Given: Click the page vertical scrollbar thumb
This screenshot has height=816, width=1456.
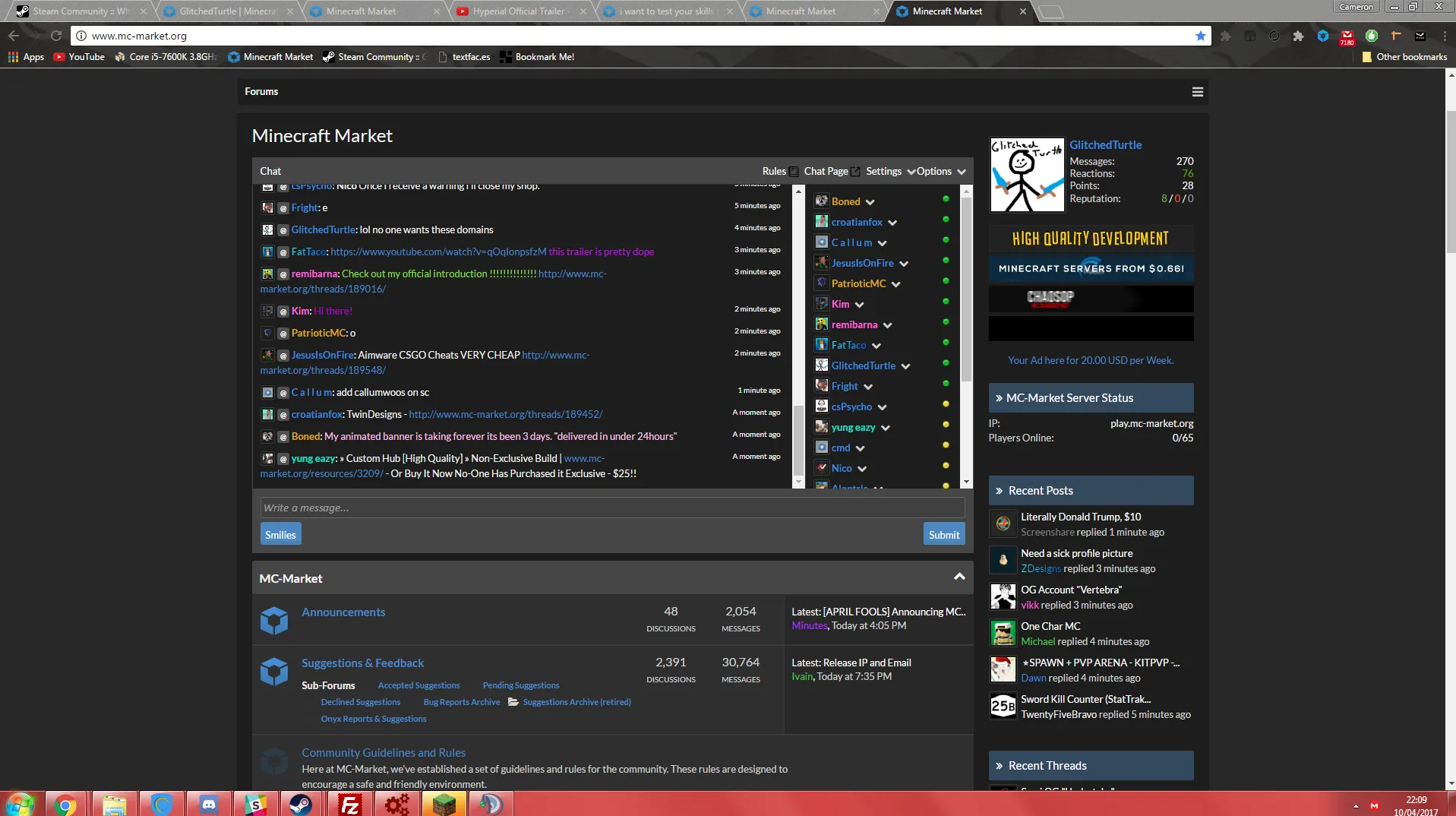Looking at the screenshot, I should click(x=1451, y=182).
